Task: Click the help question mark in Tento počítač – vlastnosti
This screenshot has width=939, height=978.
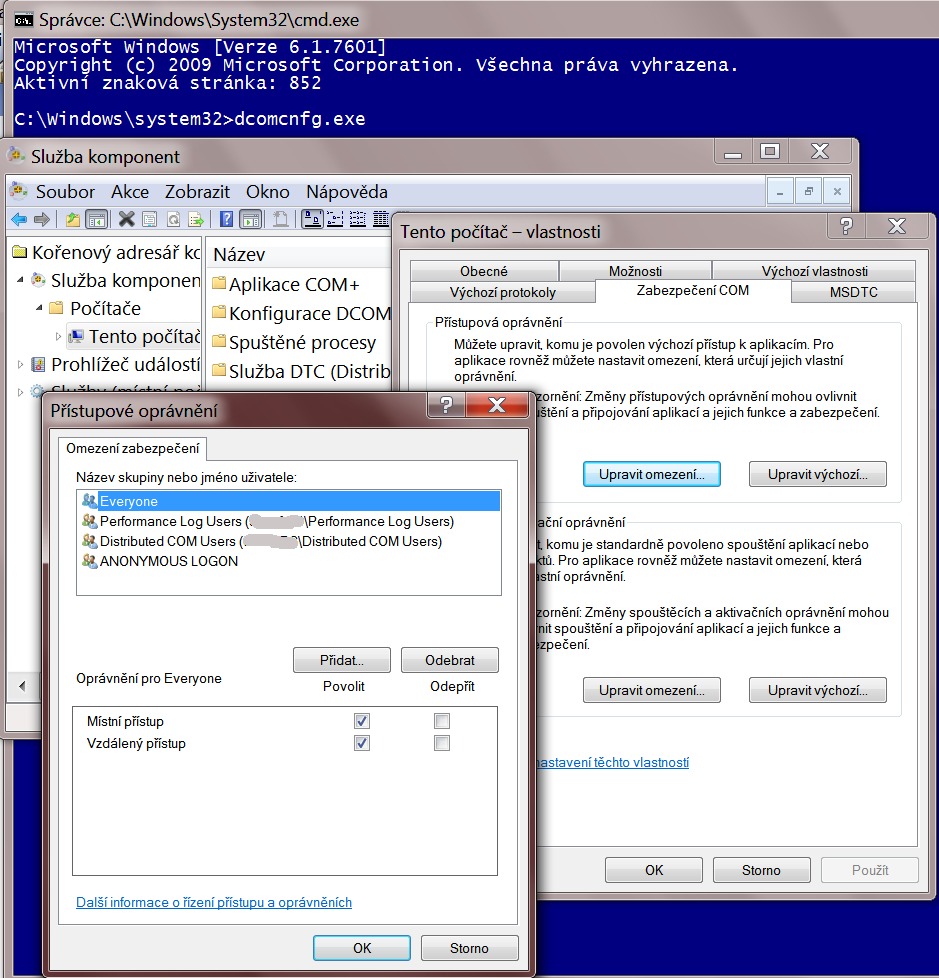Action: coord(846,226)
